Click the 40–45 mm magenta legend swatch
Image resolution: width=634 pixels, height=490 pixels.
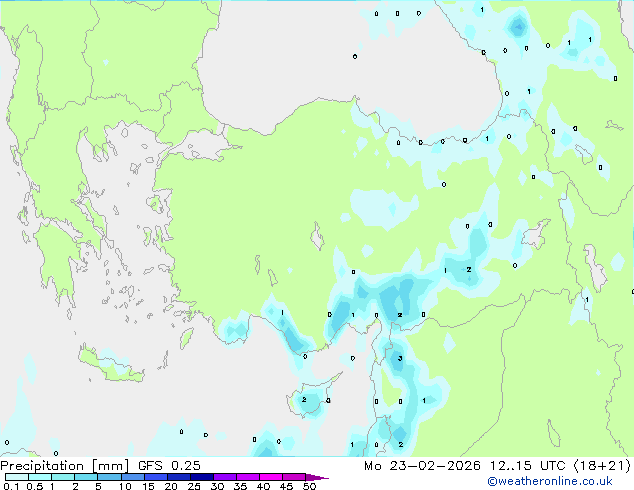(x=271, y=477)
